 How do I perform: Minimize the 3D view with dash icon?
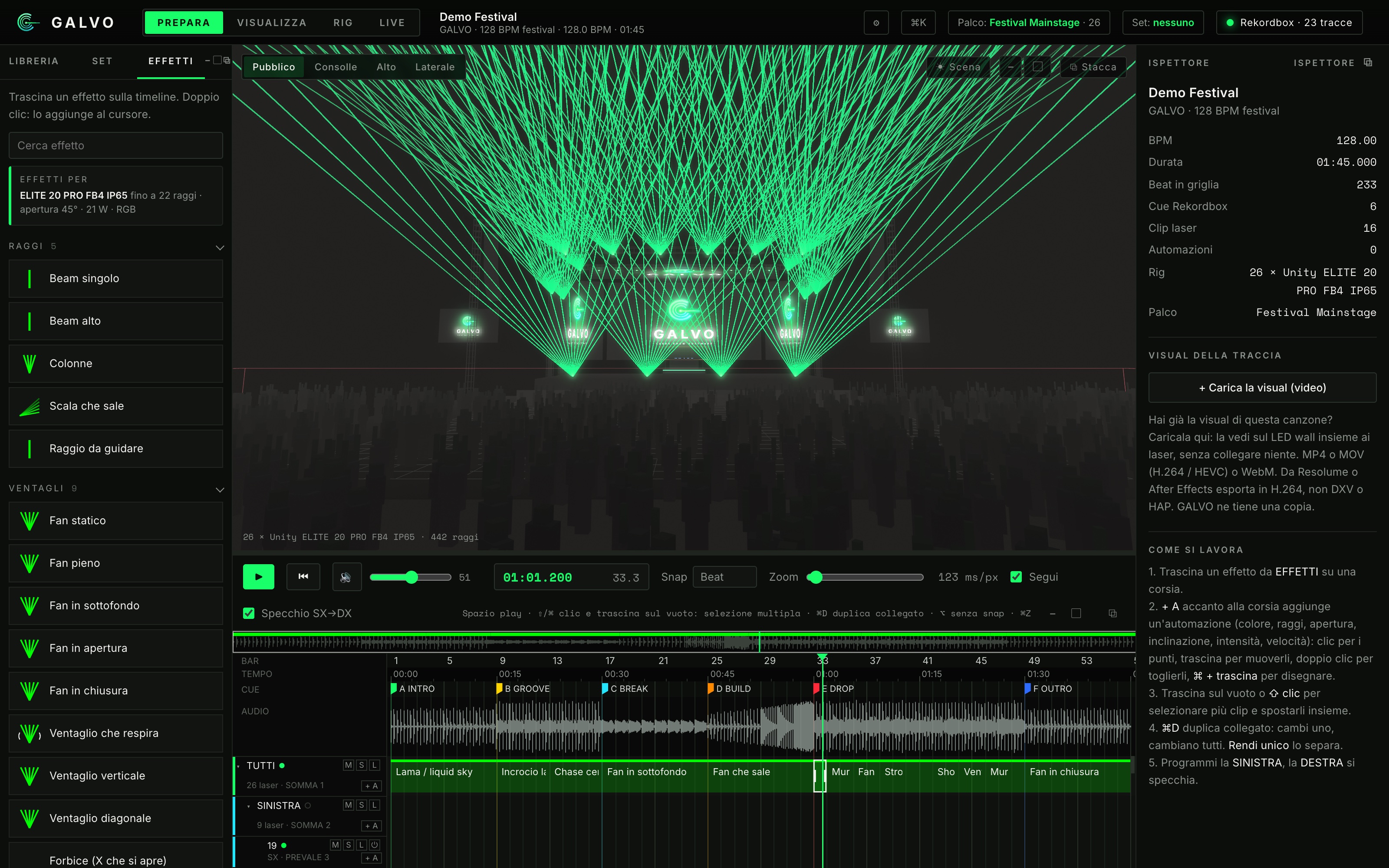pyautogui.click(x=1011, y=67)
